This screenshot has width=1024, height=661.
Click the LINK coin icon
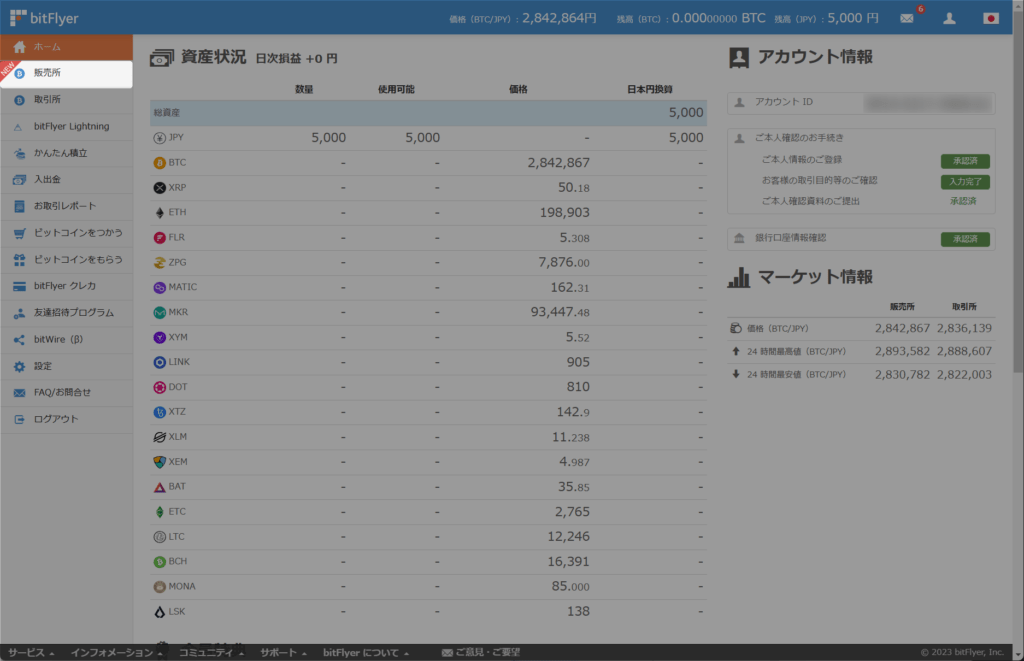[x=159, y=362]
